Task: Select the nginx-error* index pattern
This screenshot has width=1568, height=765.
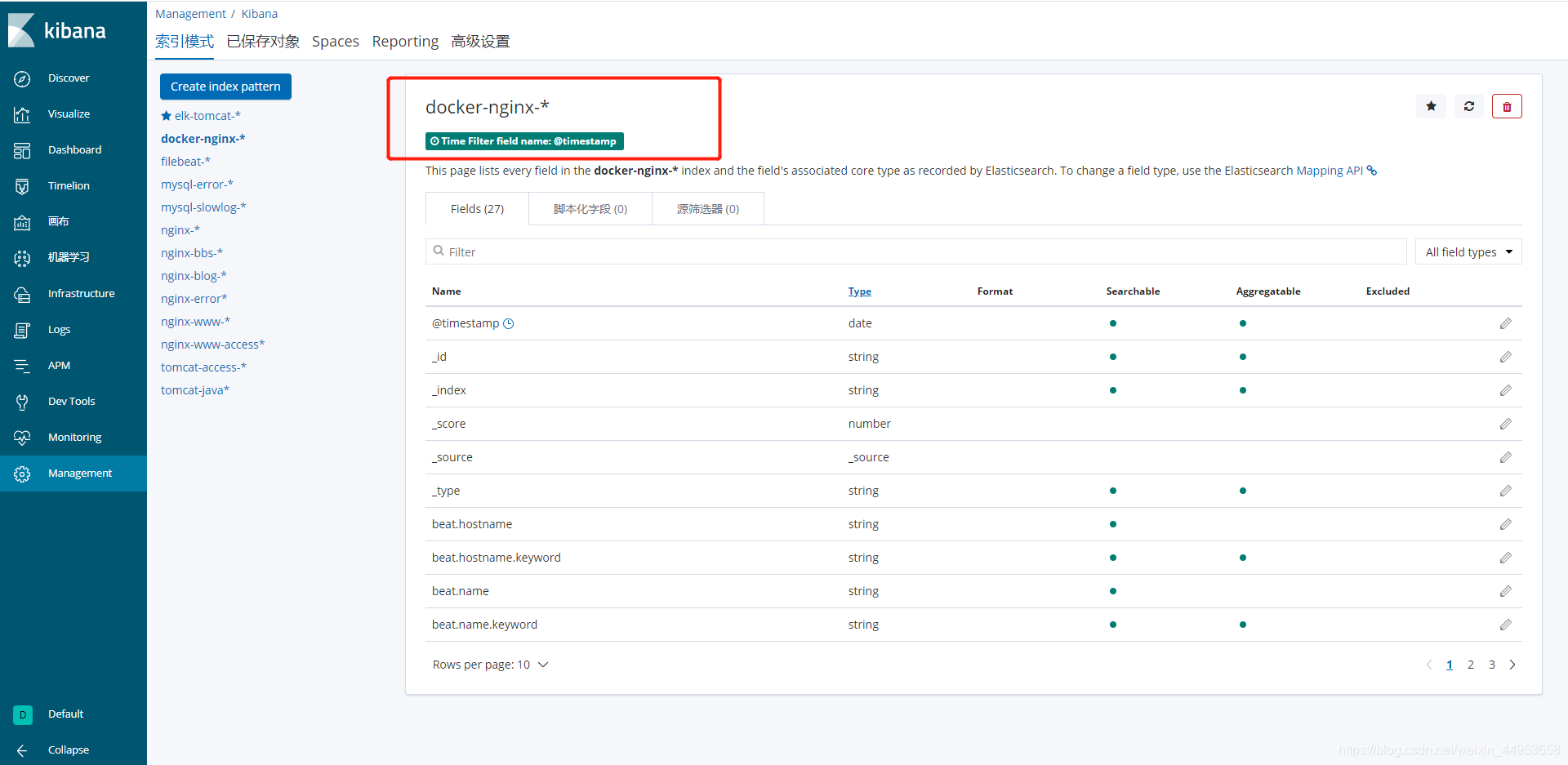Action: pos(194,299)
